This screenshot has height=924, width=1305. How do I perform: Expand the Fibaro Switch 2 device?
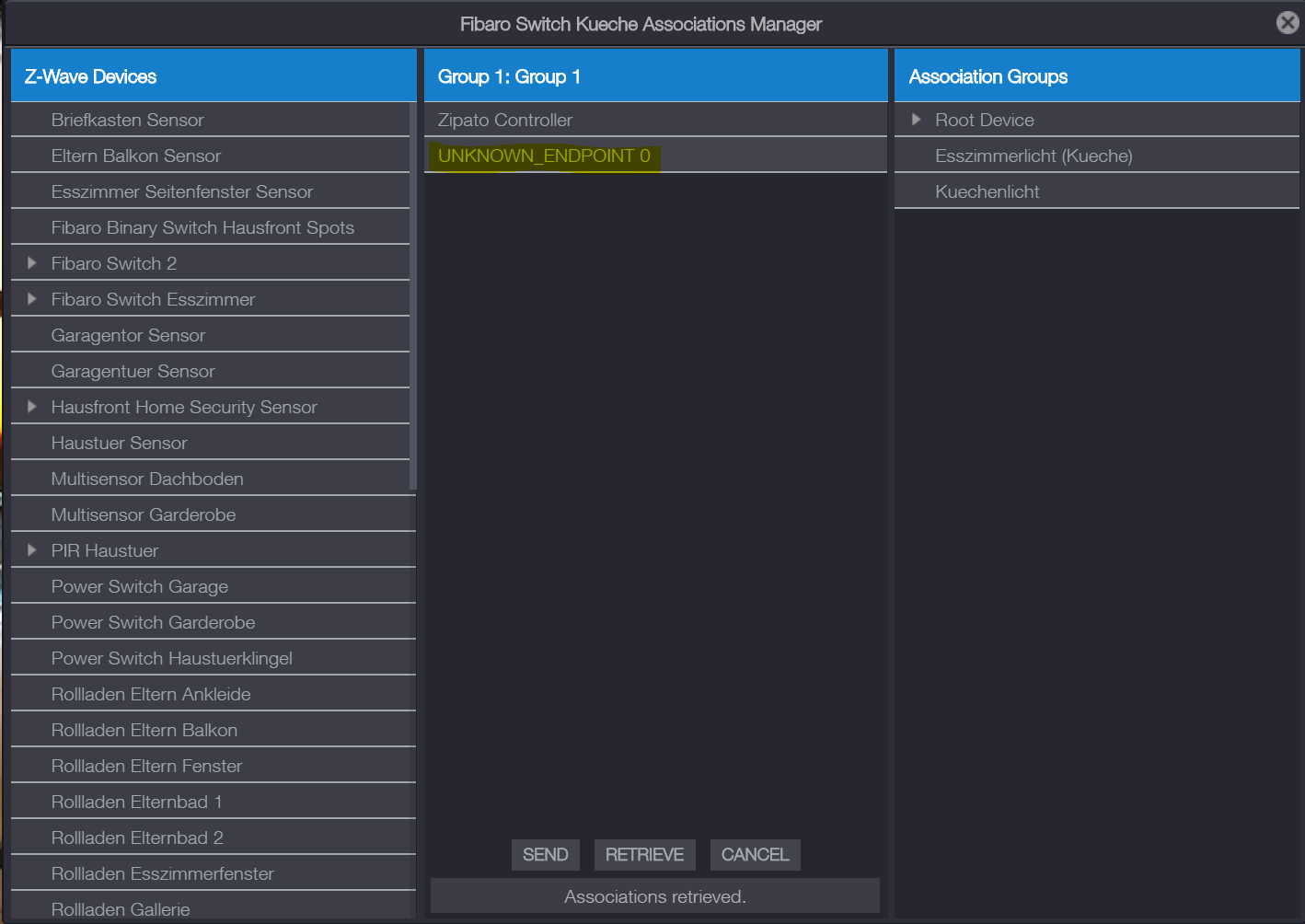[x=32, y=263]
